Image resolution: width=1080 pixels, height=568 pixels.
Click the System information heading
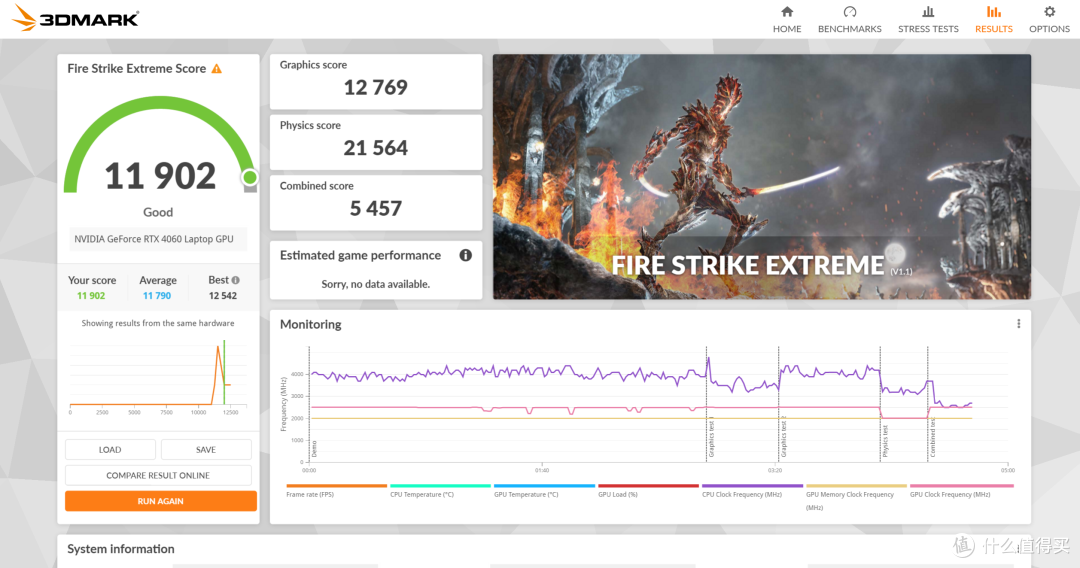click(x=121, y=549)
